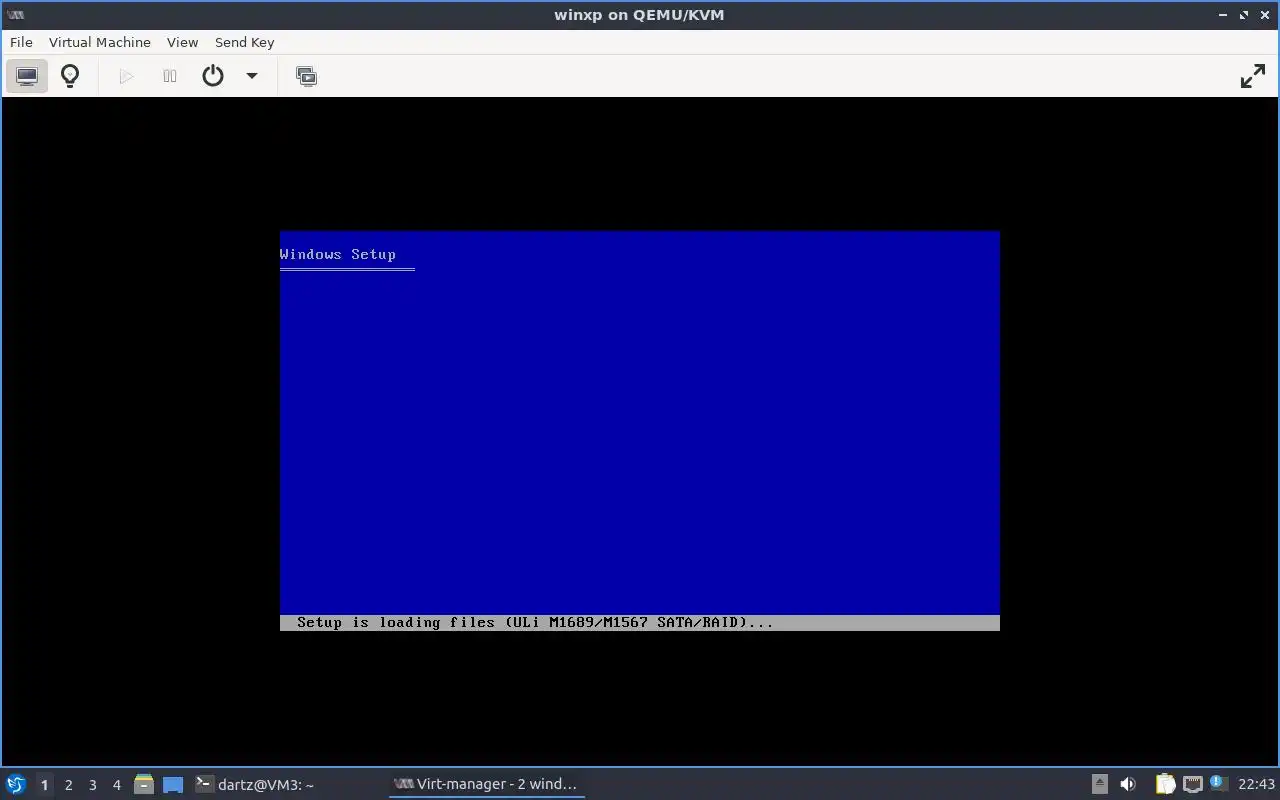Switch to workspace 3
Screen dimensions: 1280x800
tap(92, 785)
